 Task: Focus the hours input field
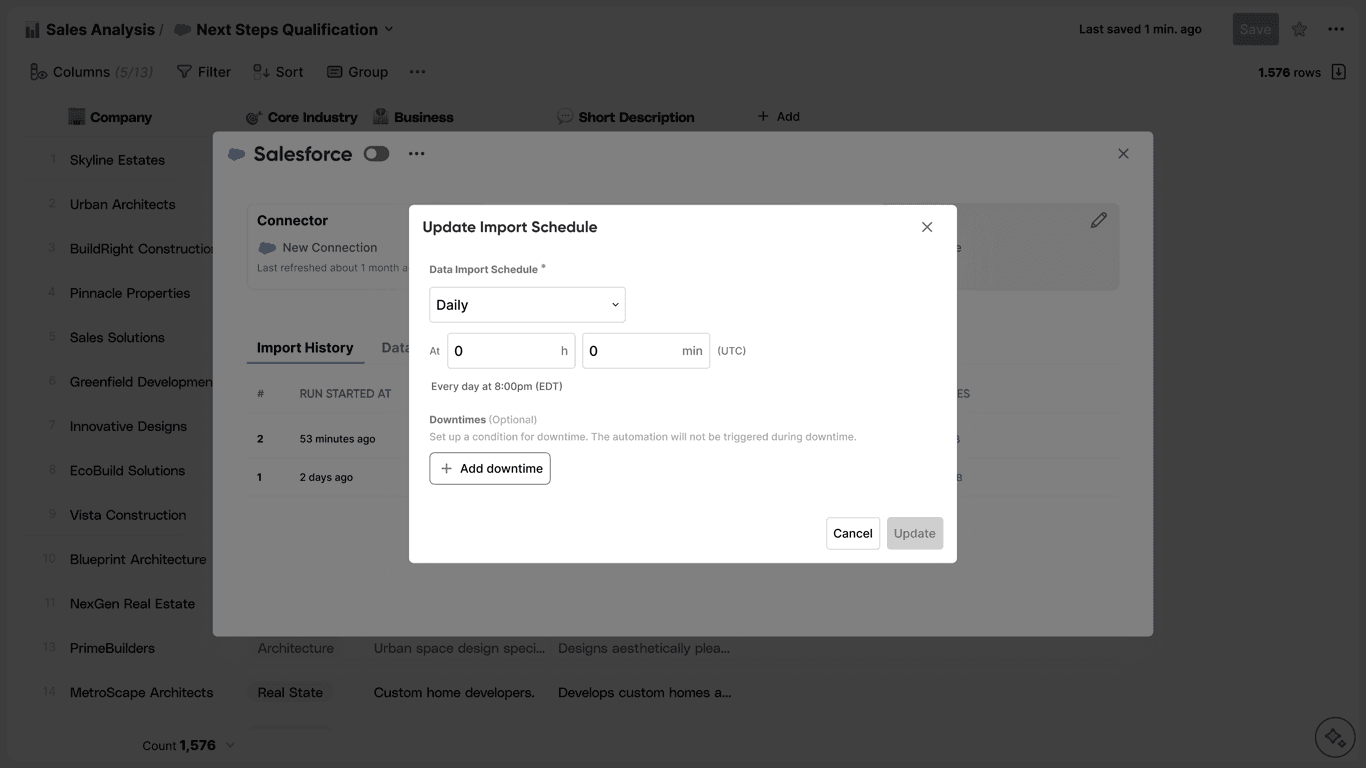coord(511,351)
